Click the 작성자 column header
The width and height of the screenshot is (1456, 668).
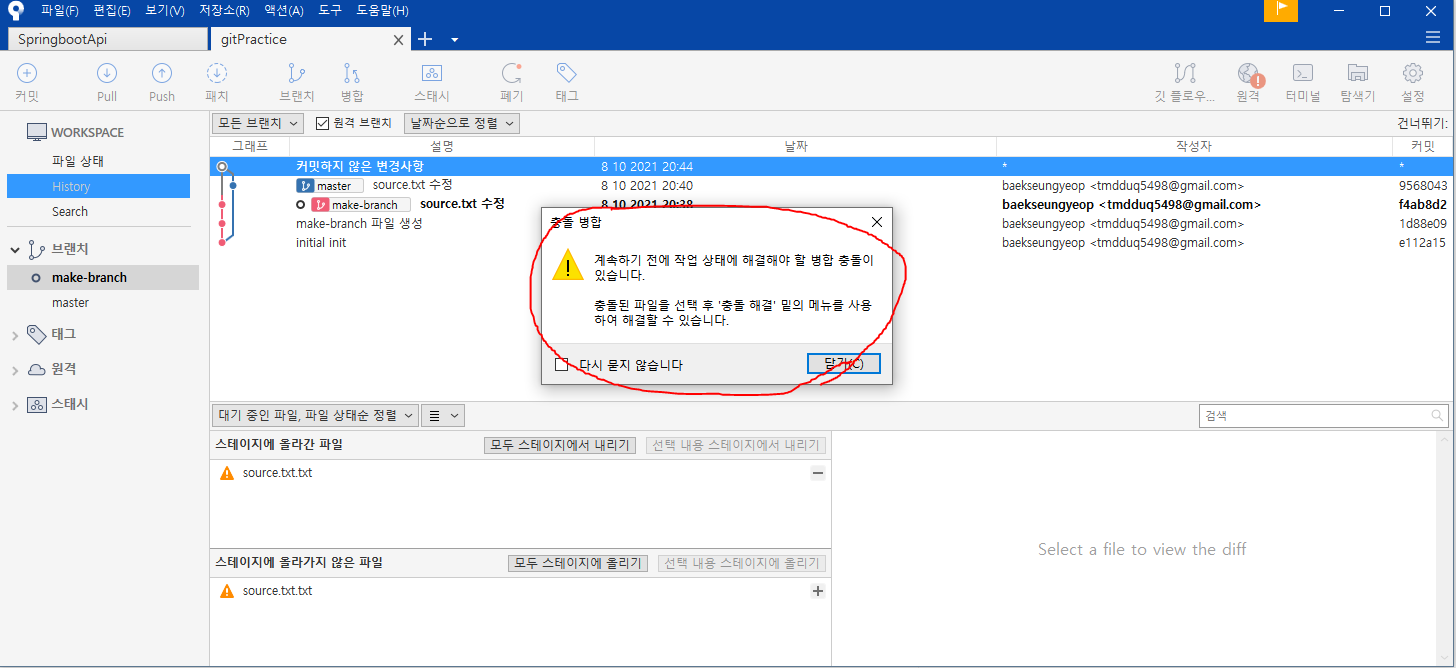tap(1194, 146)
